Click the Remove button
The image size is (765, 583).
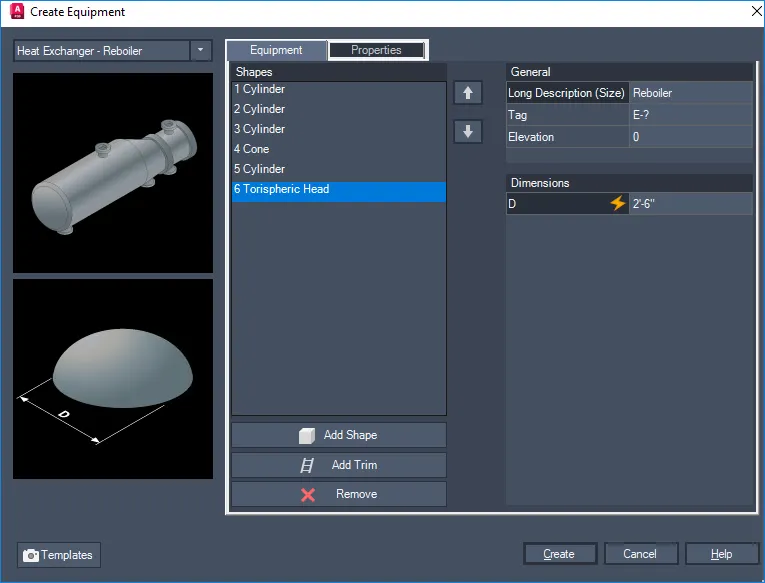pyautogui.click(x=339, y=494)
